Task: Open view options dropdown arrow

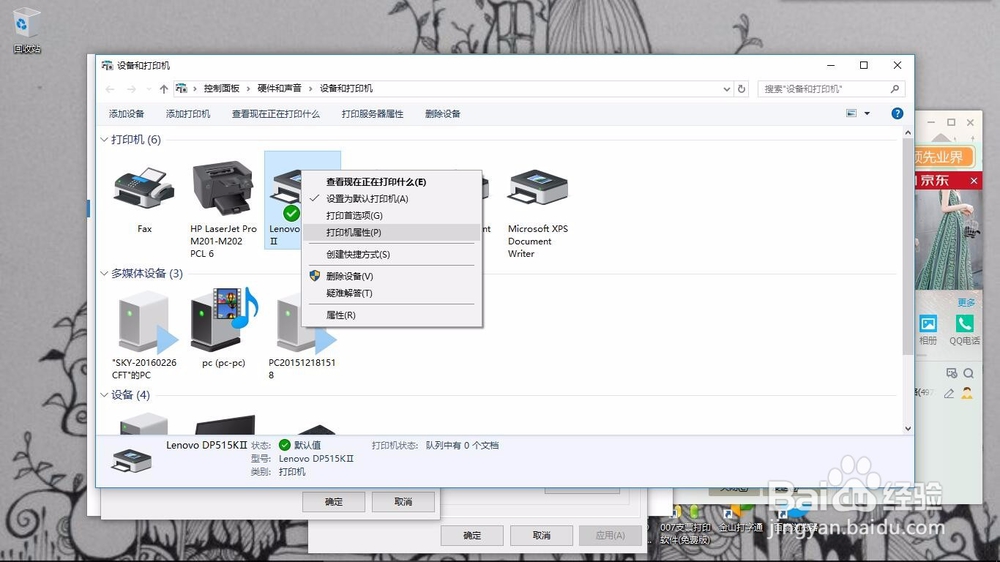Action: click(x=867, y=114)
